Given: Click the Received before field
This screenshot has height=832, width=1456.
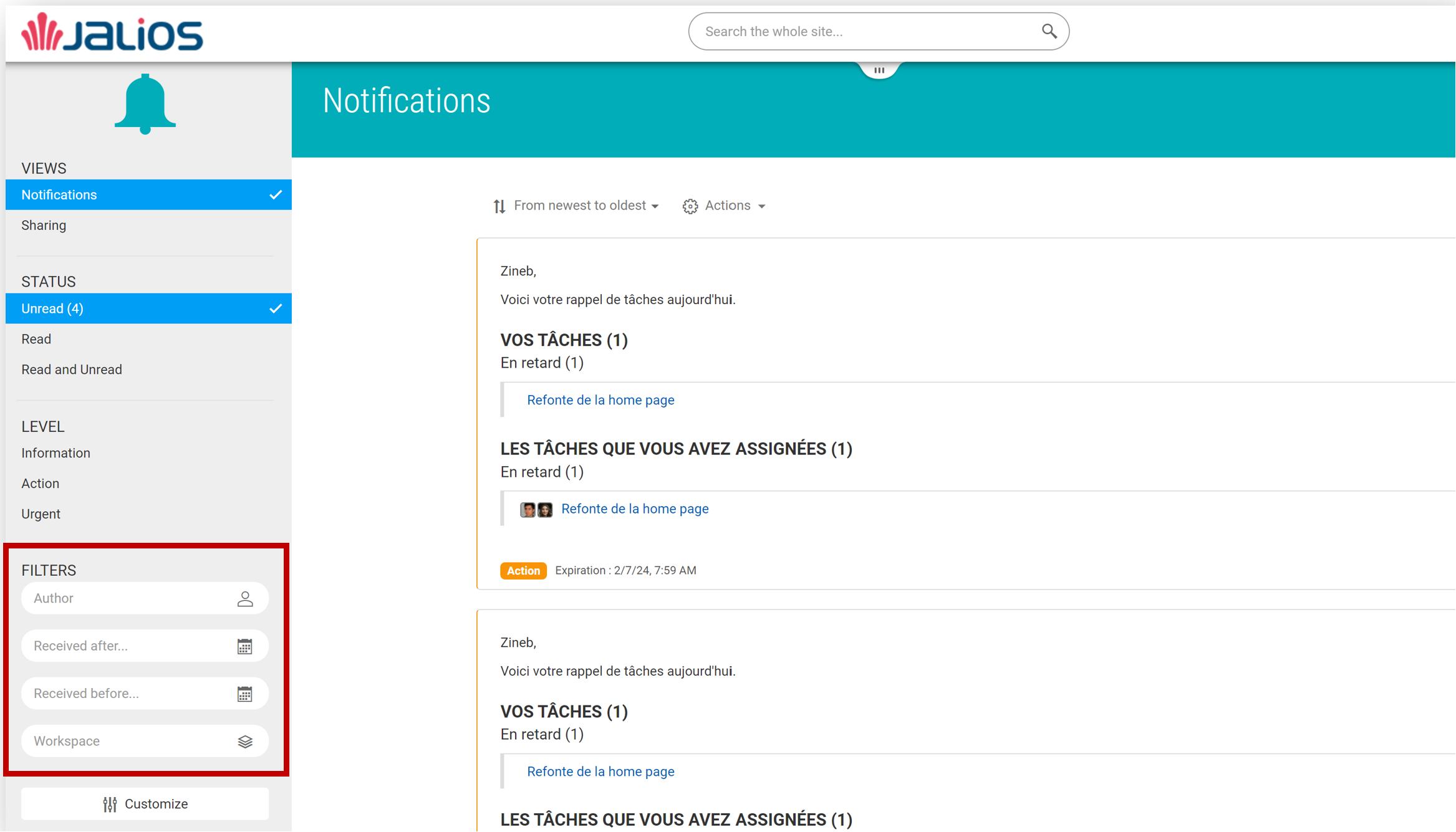Looking at the screenshot, I should pos(145,694).
